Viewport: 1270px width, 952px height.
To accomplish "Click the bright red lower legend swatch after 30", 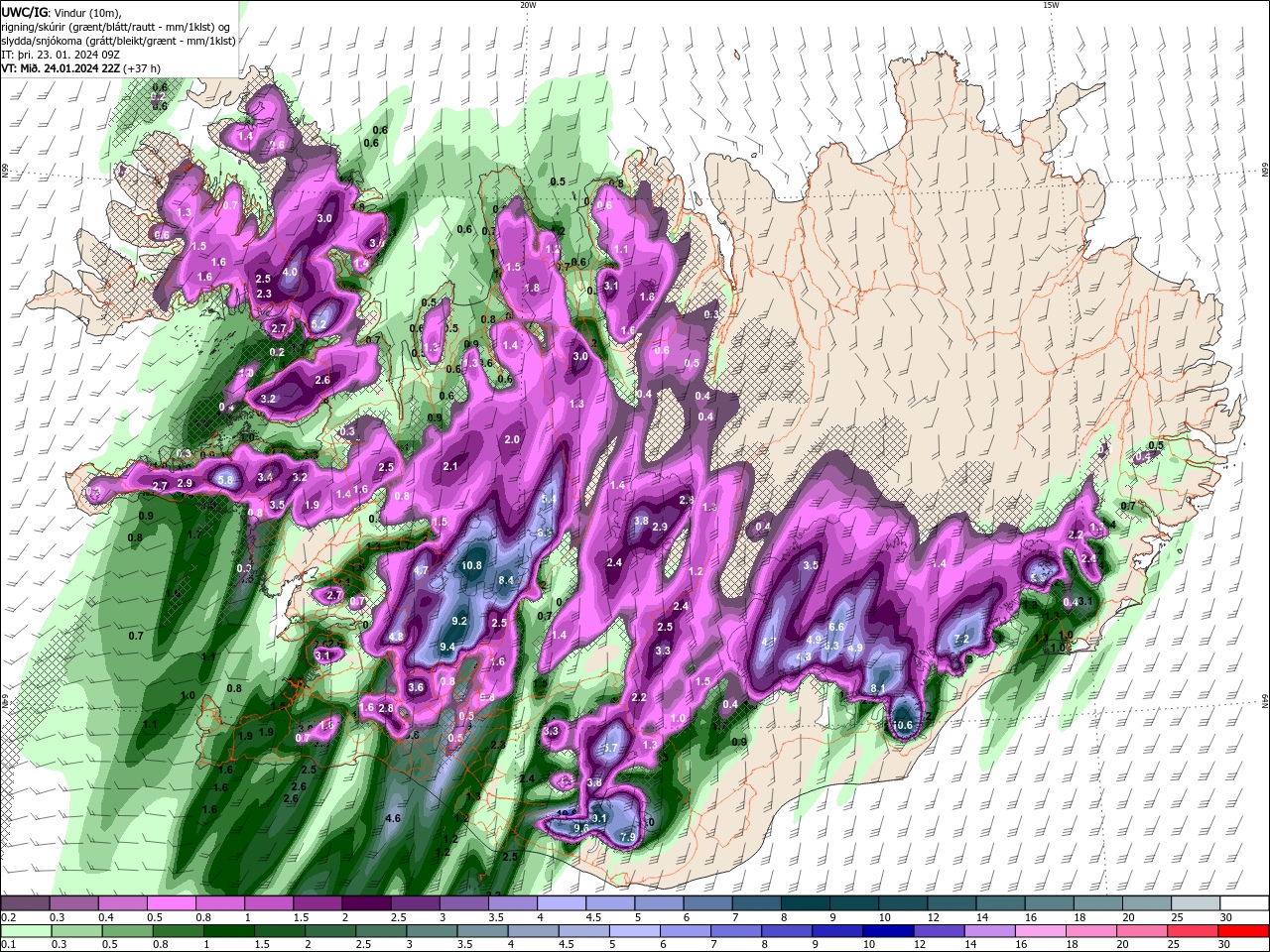I will (1244, 931).
